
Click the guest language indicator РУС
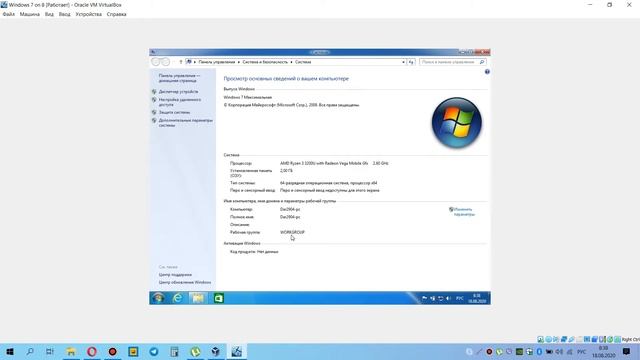pyautogui.click(x=460, y=298)
